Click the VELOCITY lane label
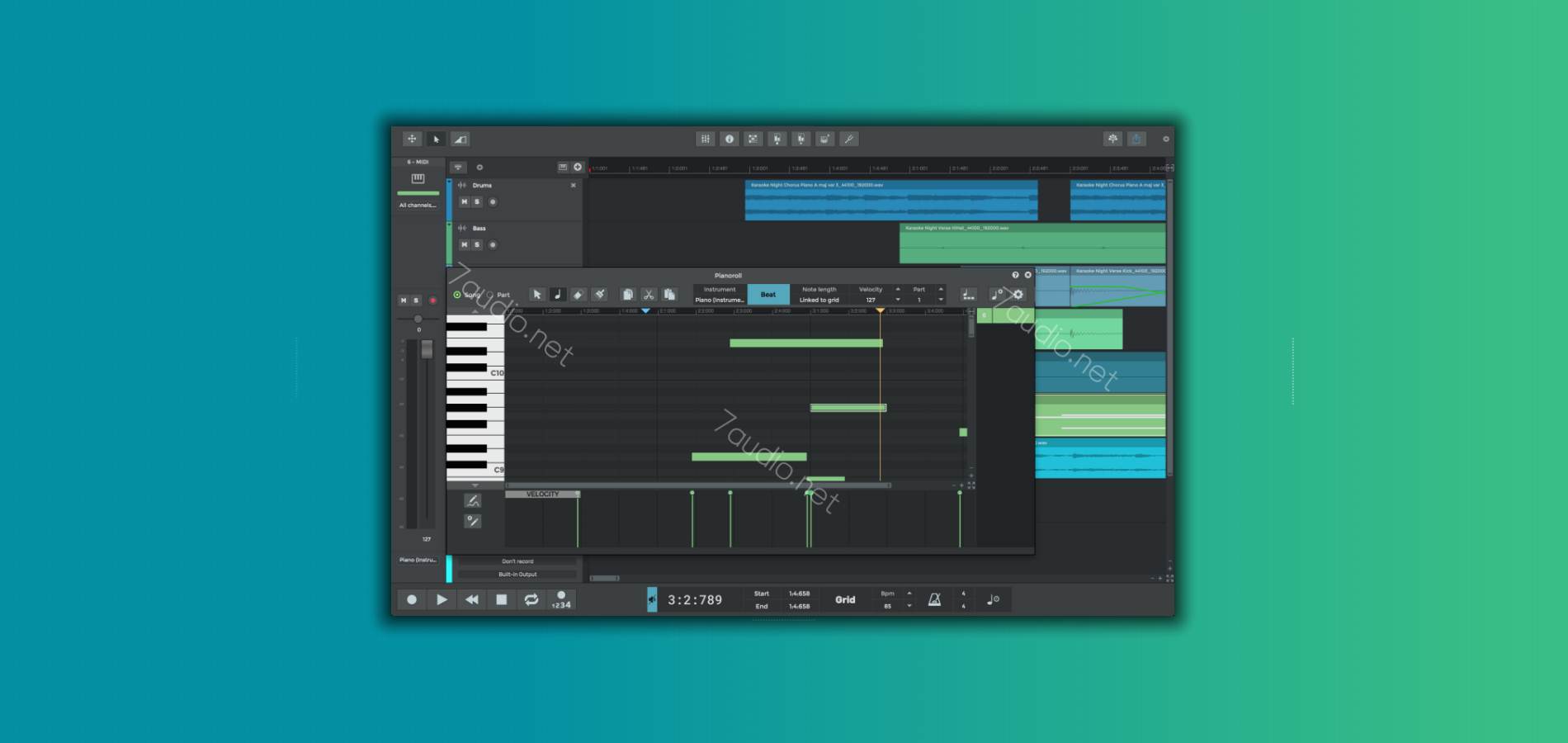Screen dimensions: 1568x743 [542, 495]
